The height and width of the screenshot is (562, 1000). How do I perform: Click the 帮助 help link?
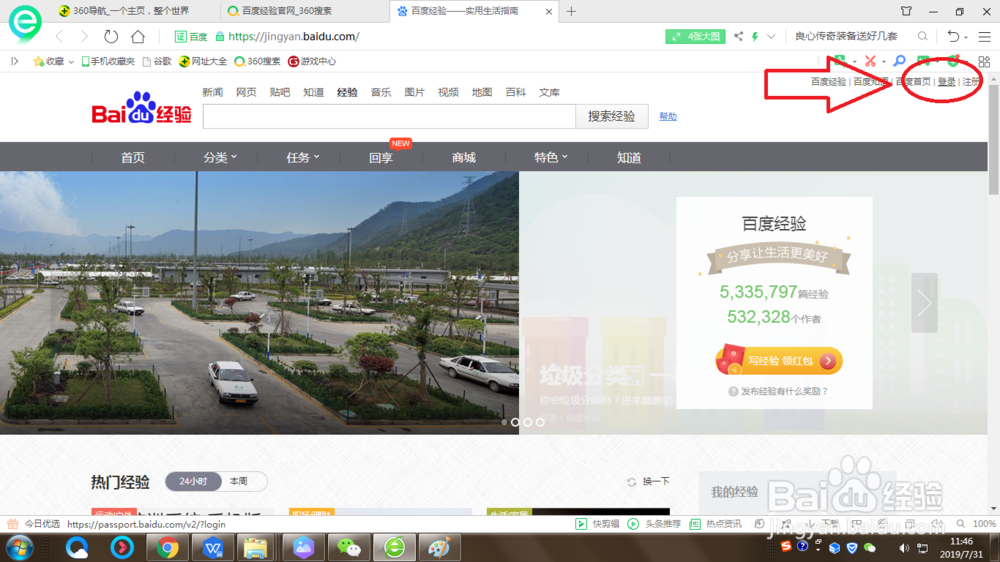[x=668, y=116]
